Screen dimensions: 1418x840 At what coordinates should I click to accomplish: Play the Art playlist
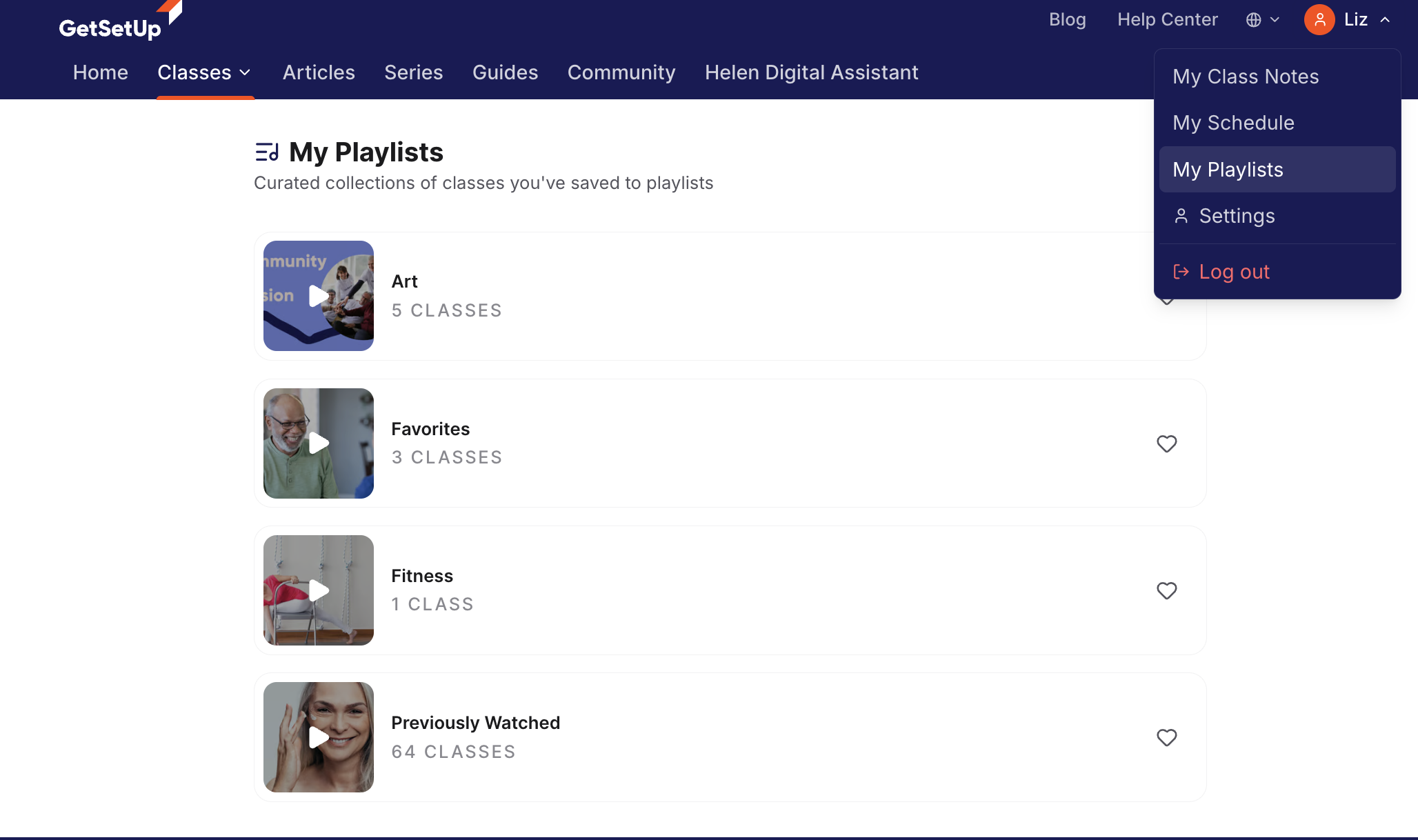[x=319, y=296]
